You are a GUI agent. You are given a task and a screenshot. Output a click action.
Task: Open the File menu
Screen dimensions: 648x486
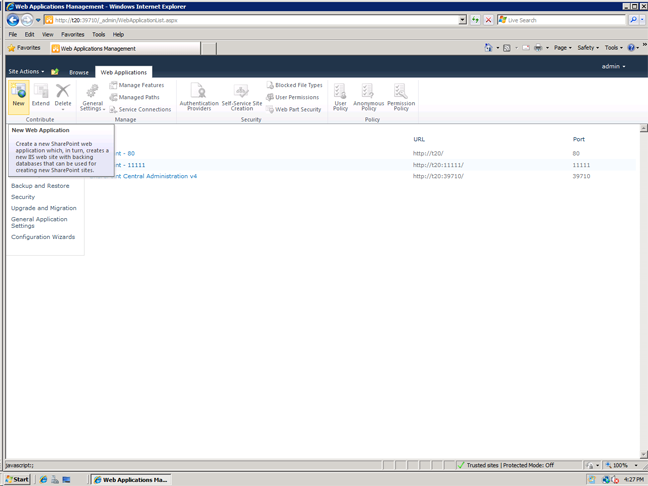click(x=13, y=34)
